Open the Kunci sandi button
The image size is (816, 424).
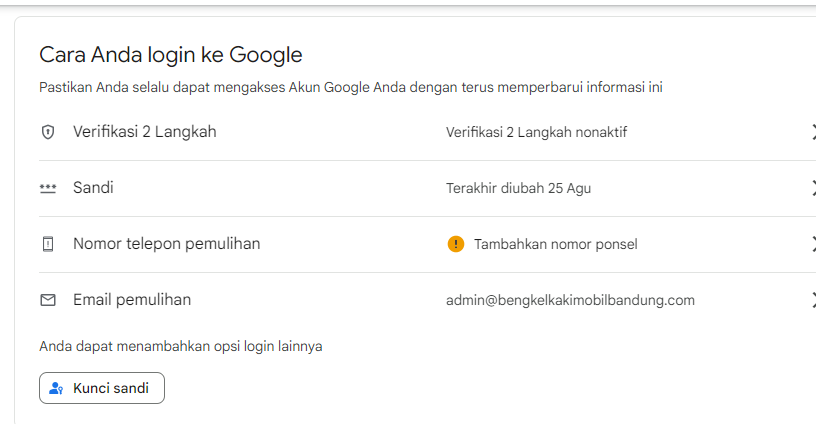102,388
